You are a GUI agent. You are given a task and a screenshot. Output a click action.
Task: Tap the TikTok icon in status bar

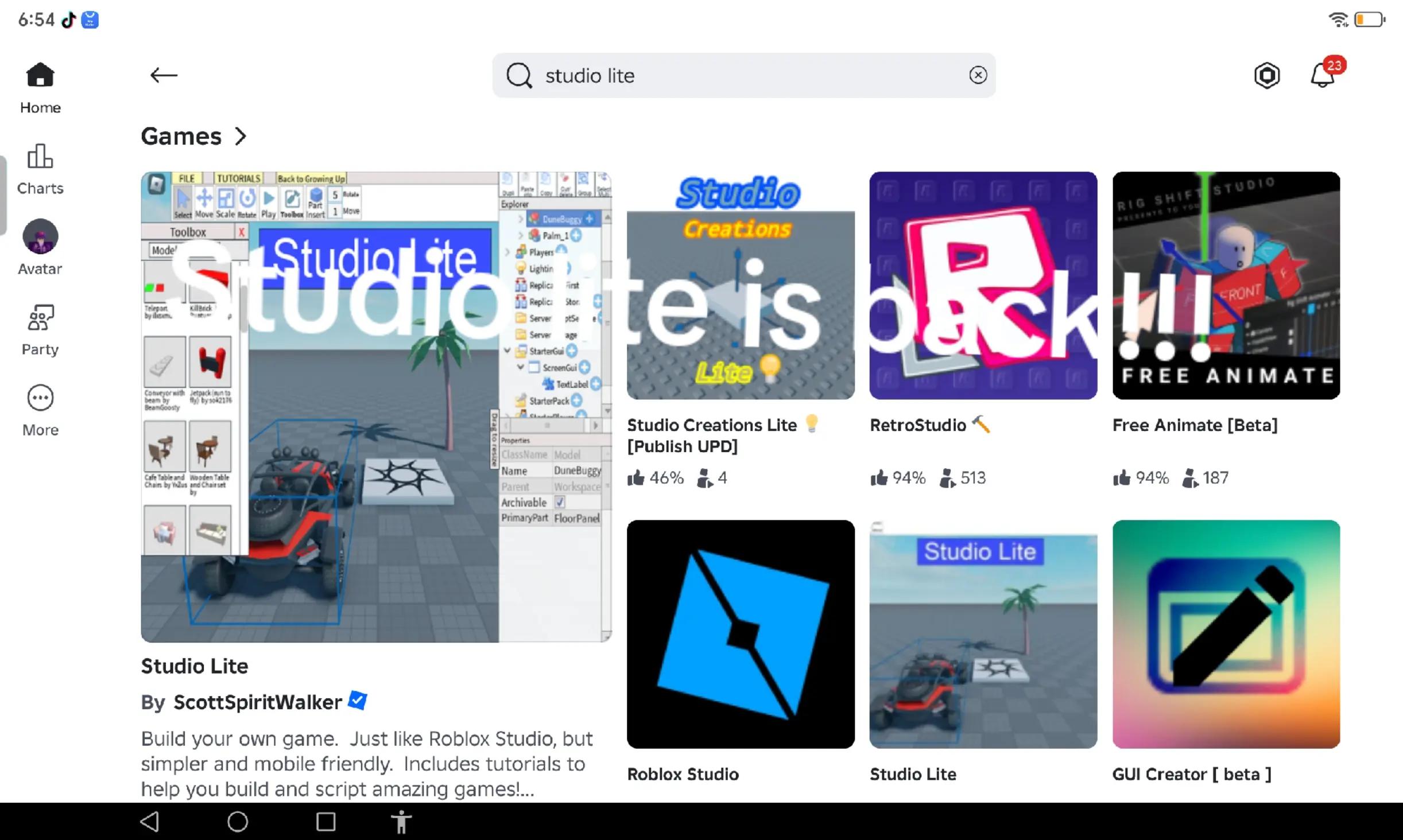click(x=69, y=20)
